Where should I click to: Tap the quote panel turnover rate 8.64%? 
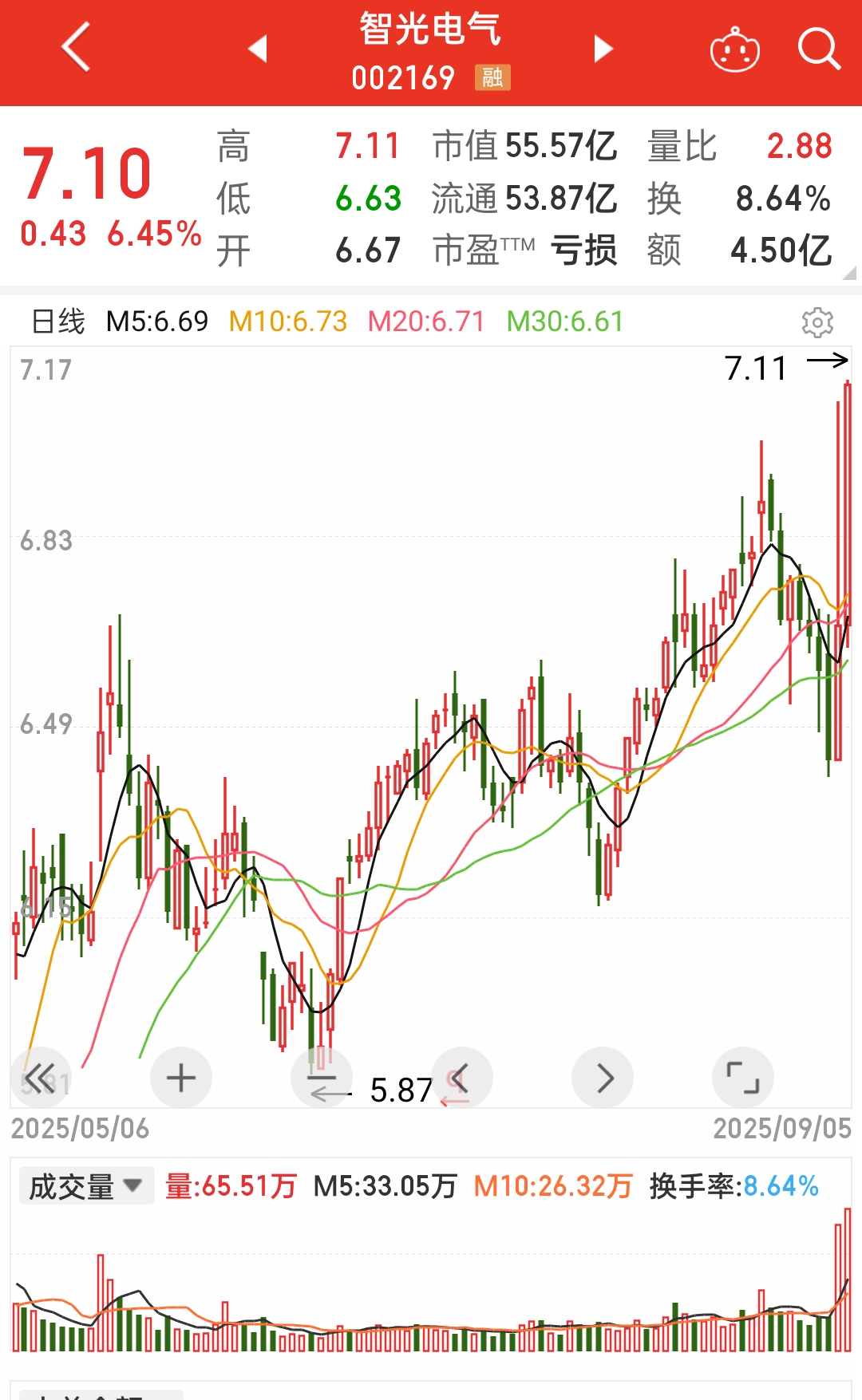783,199
